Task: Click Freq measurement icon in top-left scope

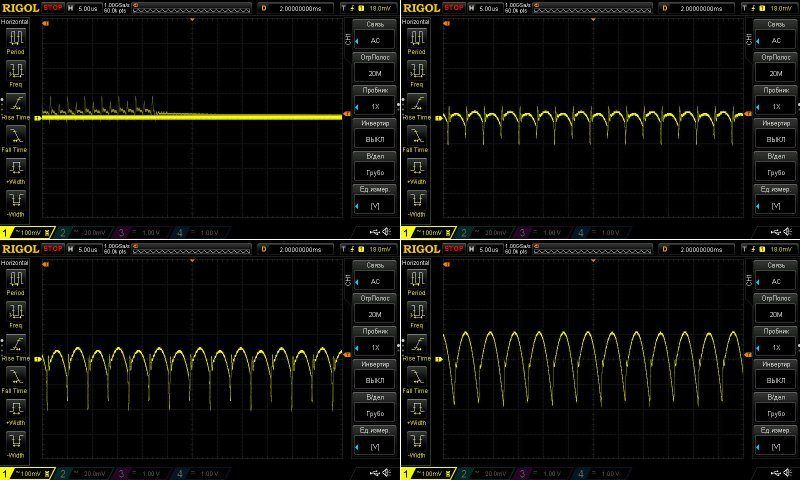Action: [x=17, y=70]
